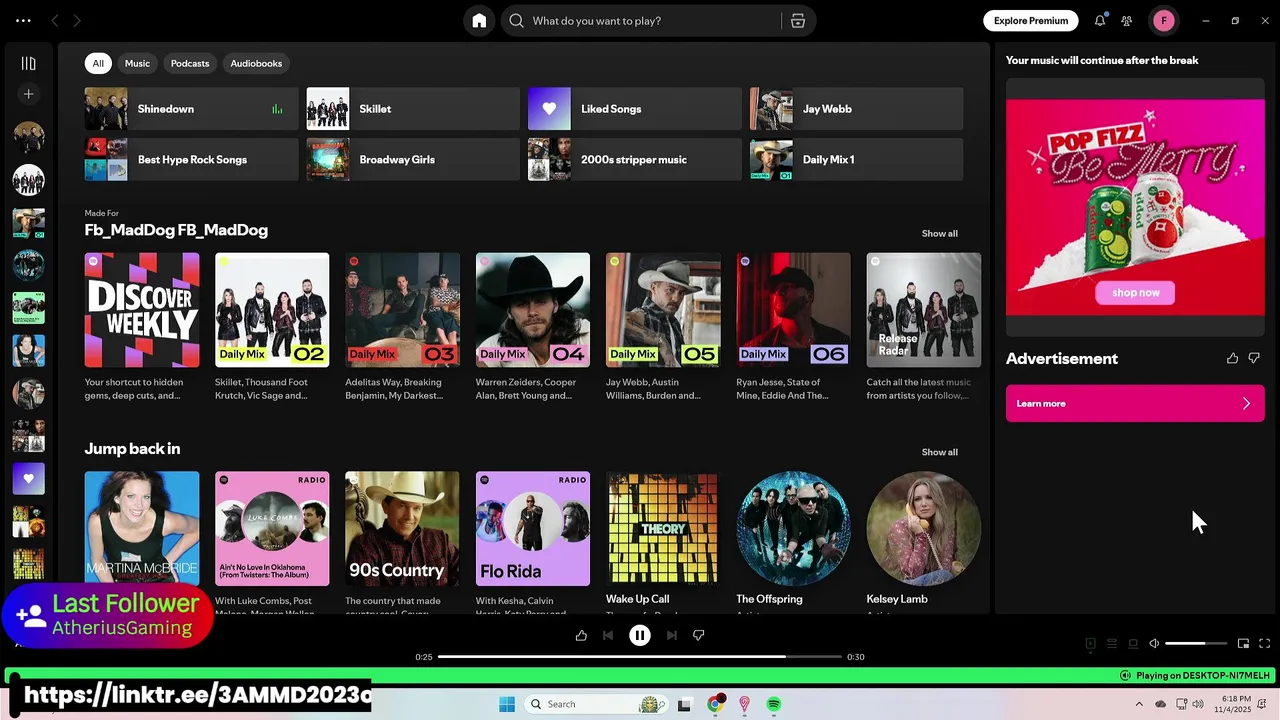Viewport: 1280px width, 720px height.
Task: Open the F profile avatar menu
Action: [1163, 21]
